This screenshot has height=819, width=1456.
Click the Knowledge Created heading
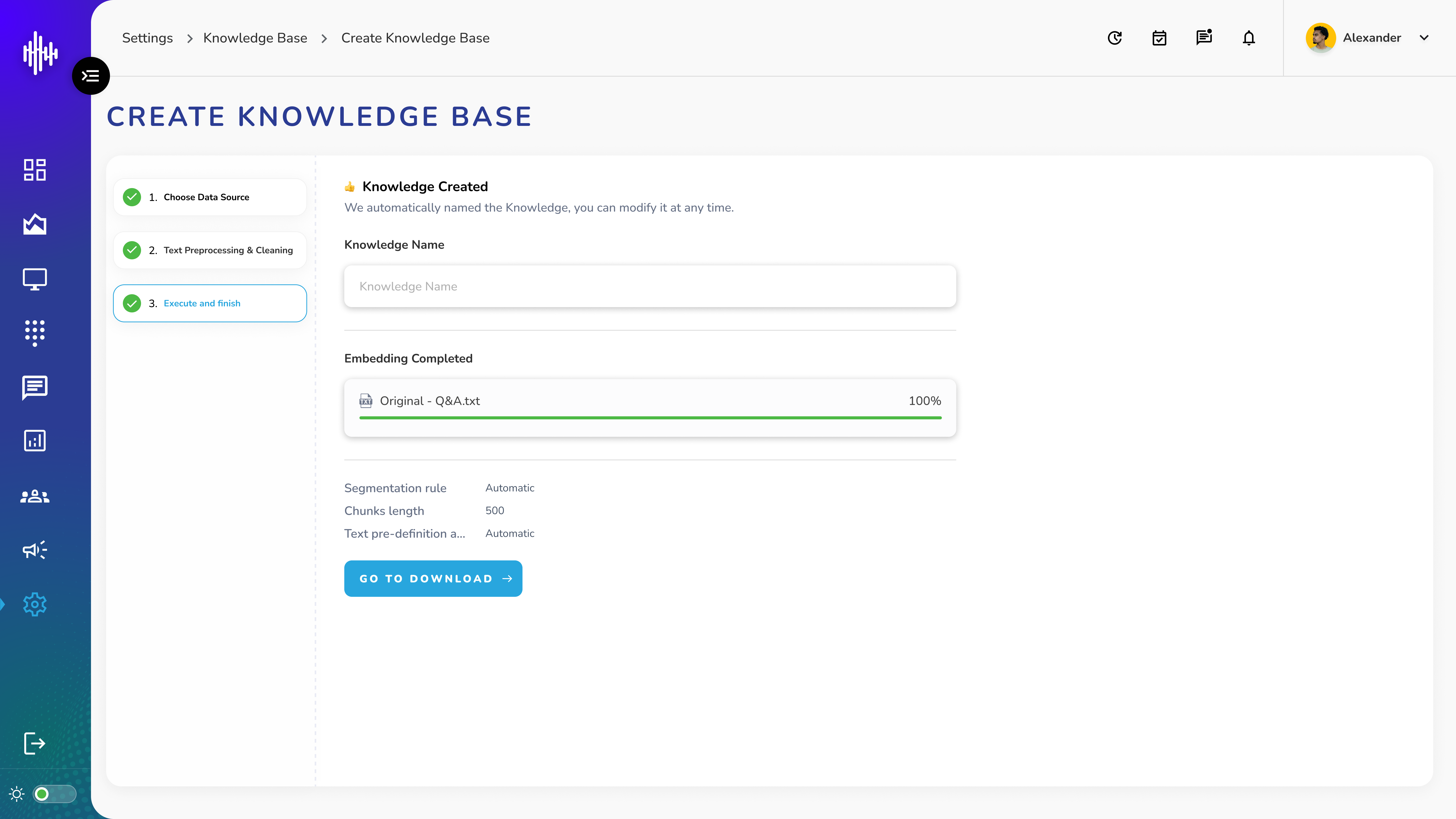[x=425, y=187]
